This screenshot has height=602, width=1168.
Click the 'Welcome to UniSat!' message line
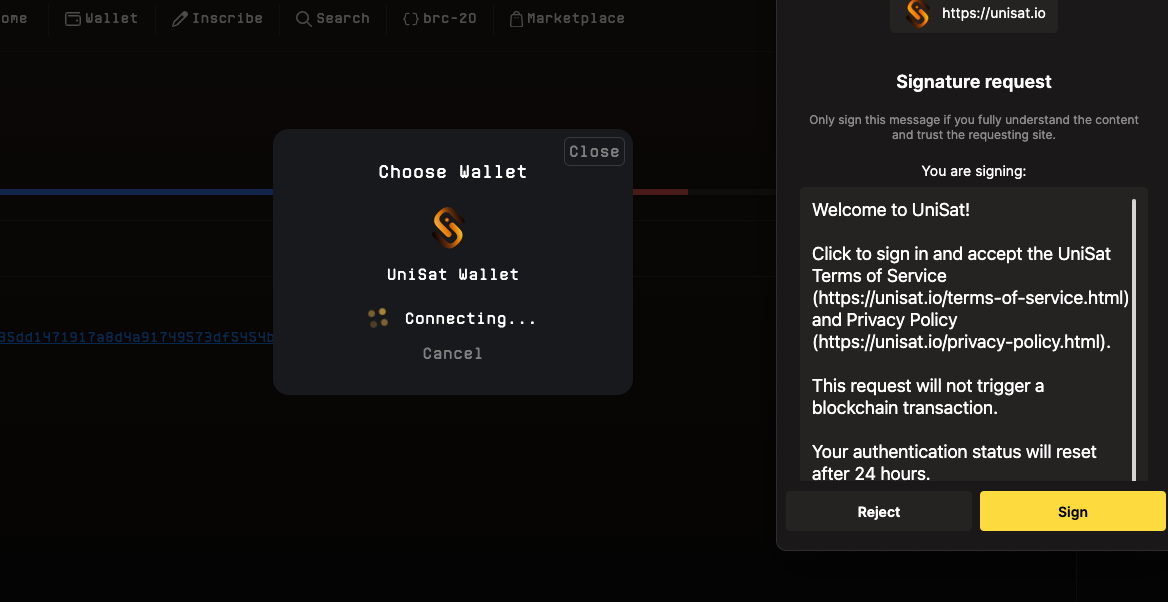click(891, 210)
